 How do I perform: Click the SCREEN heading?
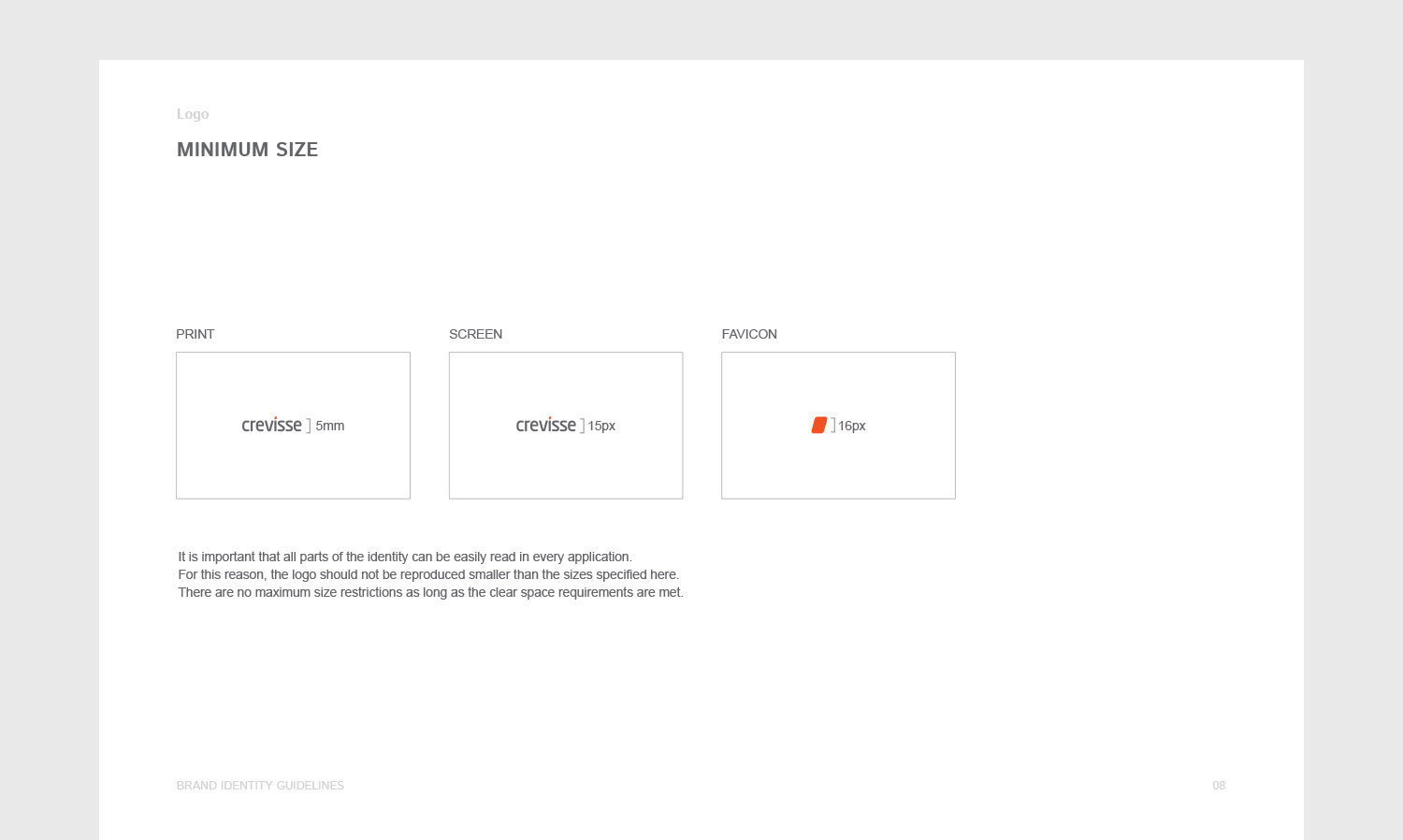click(x=475, y=334)
